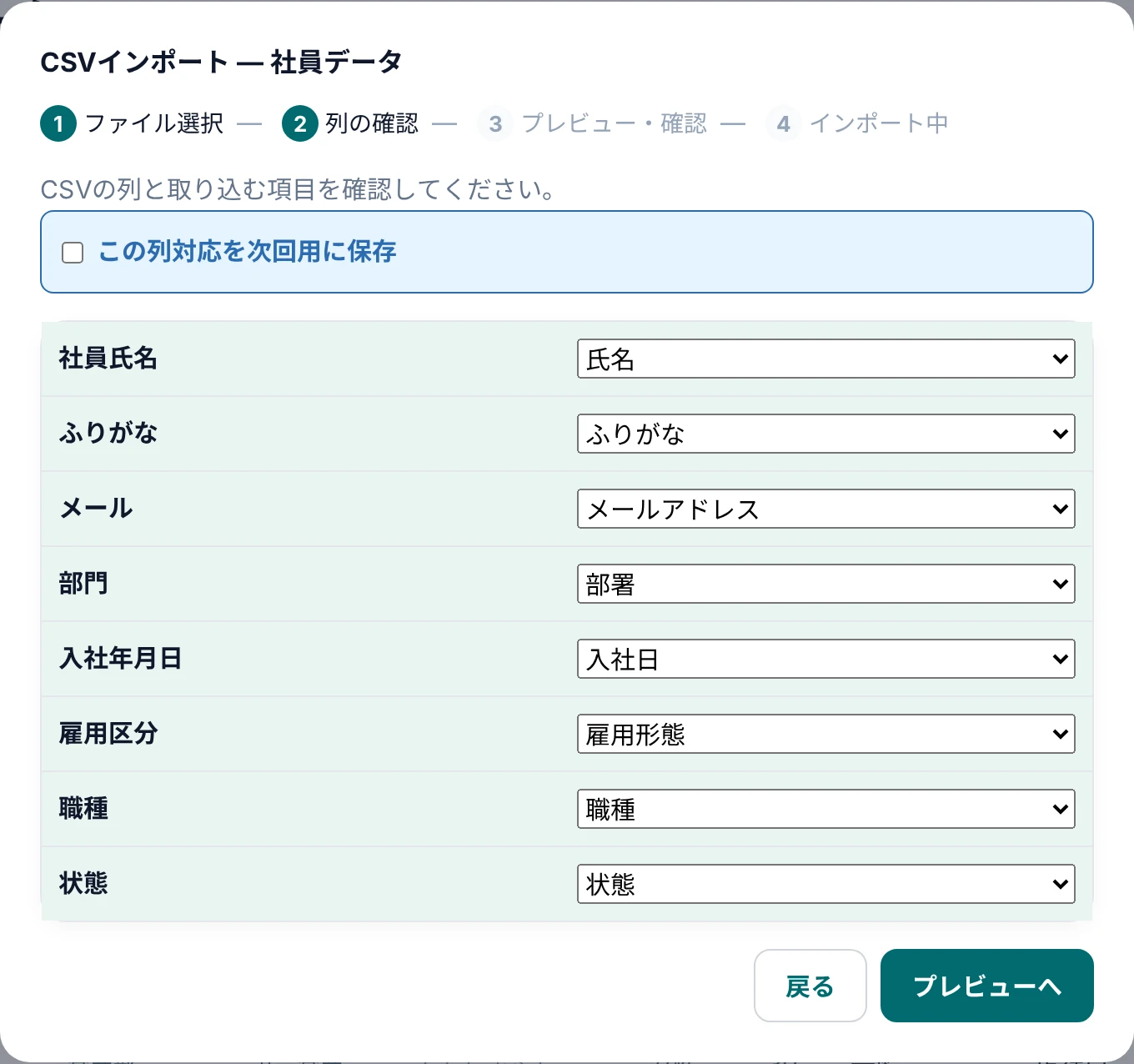
Task: Open the 状態 mapping dropdown
Action: [825, 884]
